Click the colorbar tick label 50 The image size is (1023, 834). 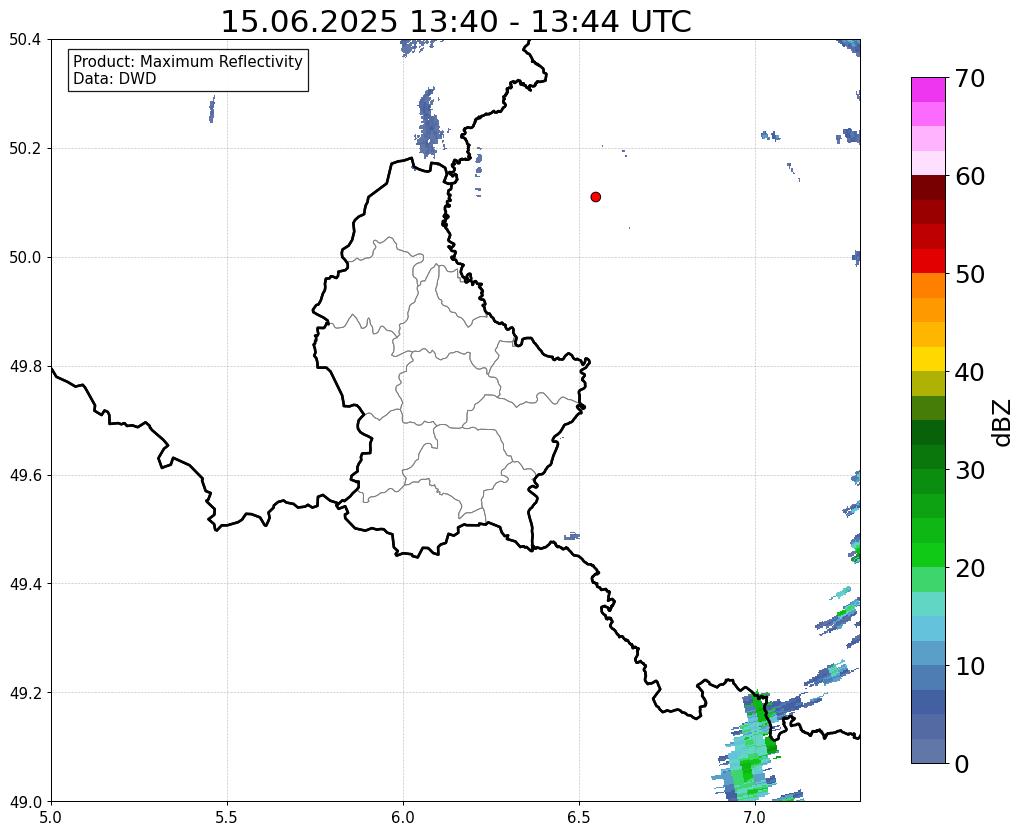pyautogui.click(x=970, y=274)
